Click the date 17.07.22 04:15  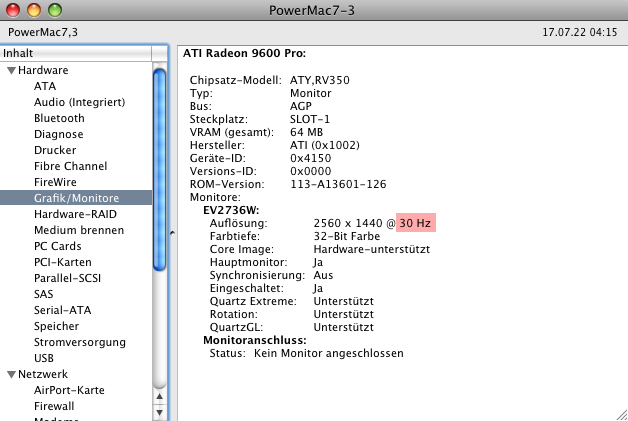(580, 32)
